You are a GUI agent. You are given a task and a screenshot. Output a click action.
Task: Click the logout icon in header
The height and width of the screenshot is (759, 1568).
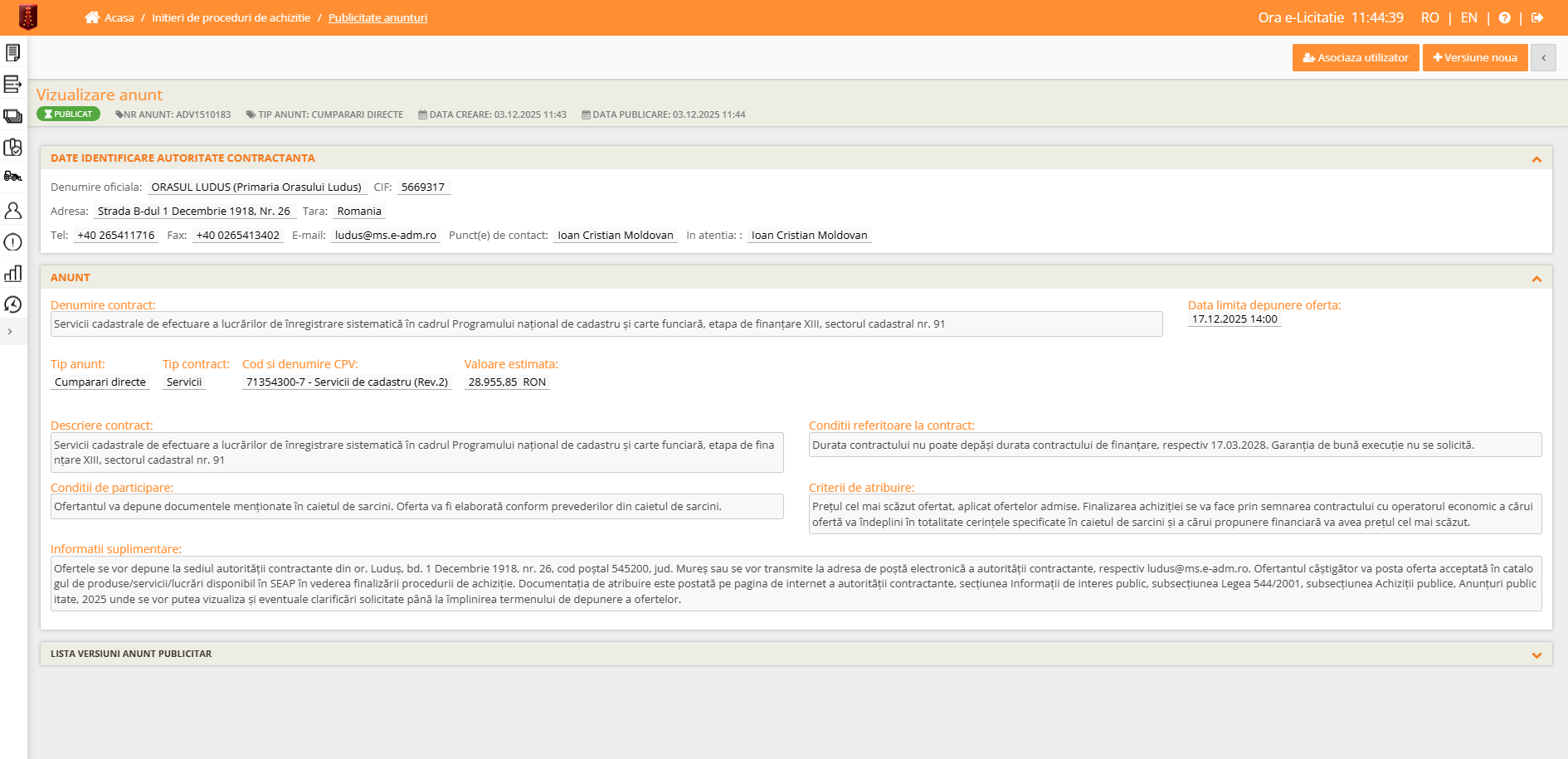click(1537, 17)
